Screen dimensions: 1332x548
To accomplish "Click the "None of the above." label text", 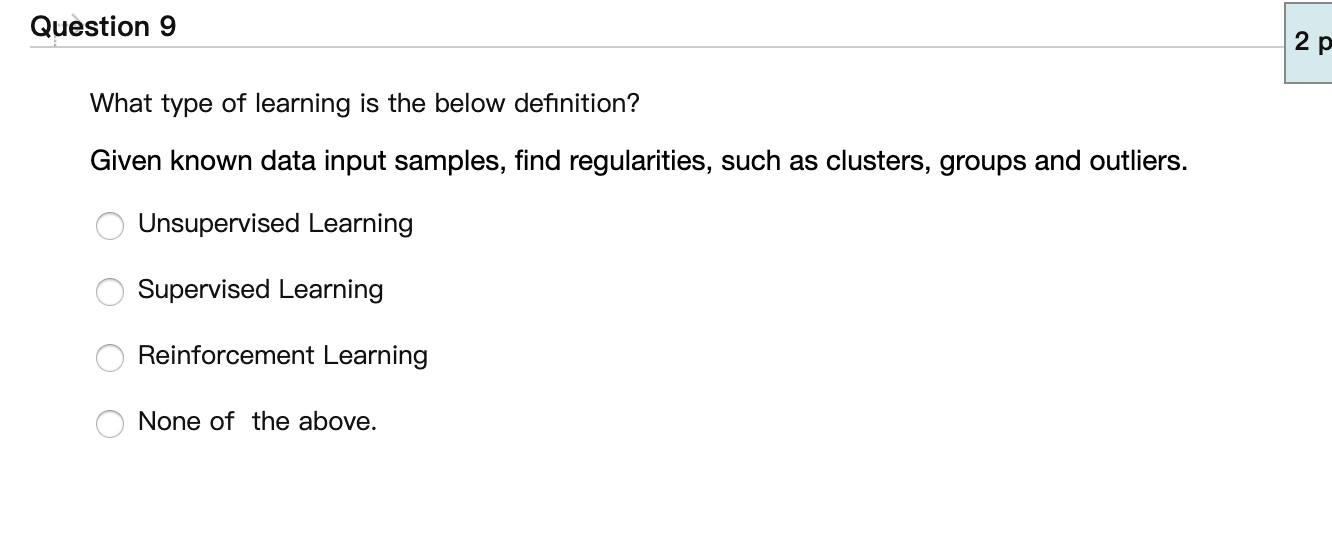I will 257,421.
